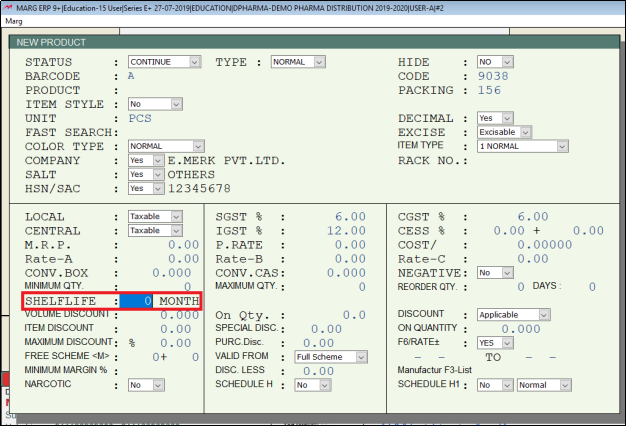Click the Rate-B value field
626x426 pixels.
(x=350, y=259)
